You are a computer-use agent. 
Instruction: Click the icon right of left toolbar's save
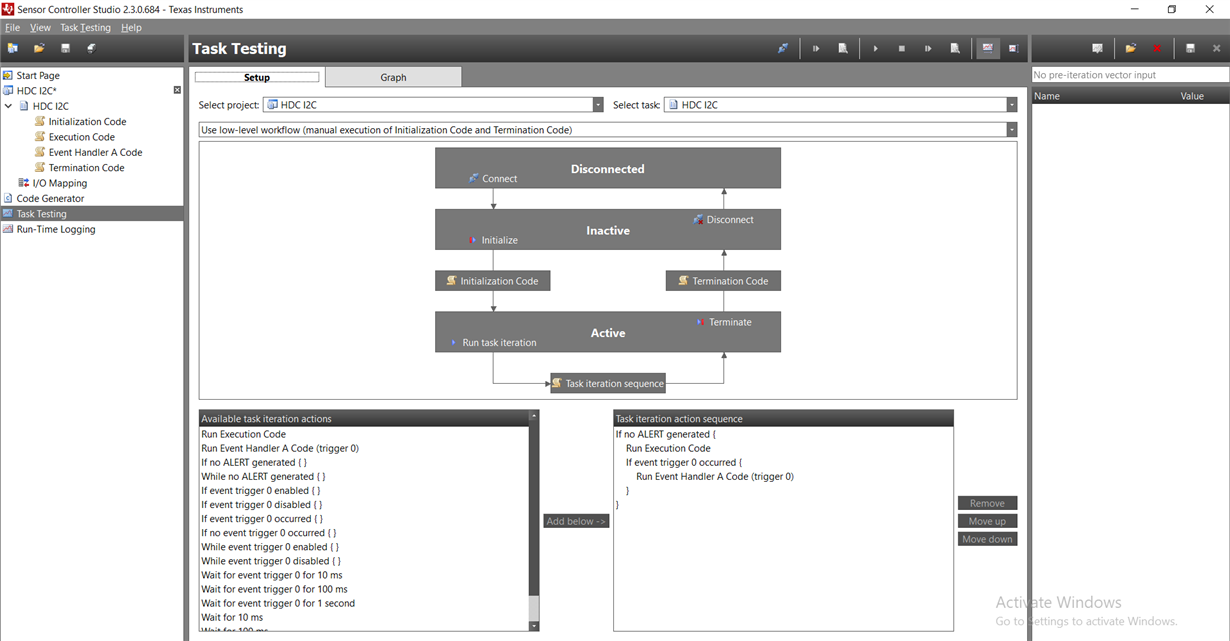tap(91, 48)
